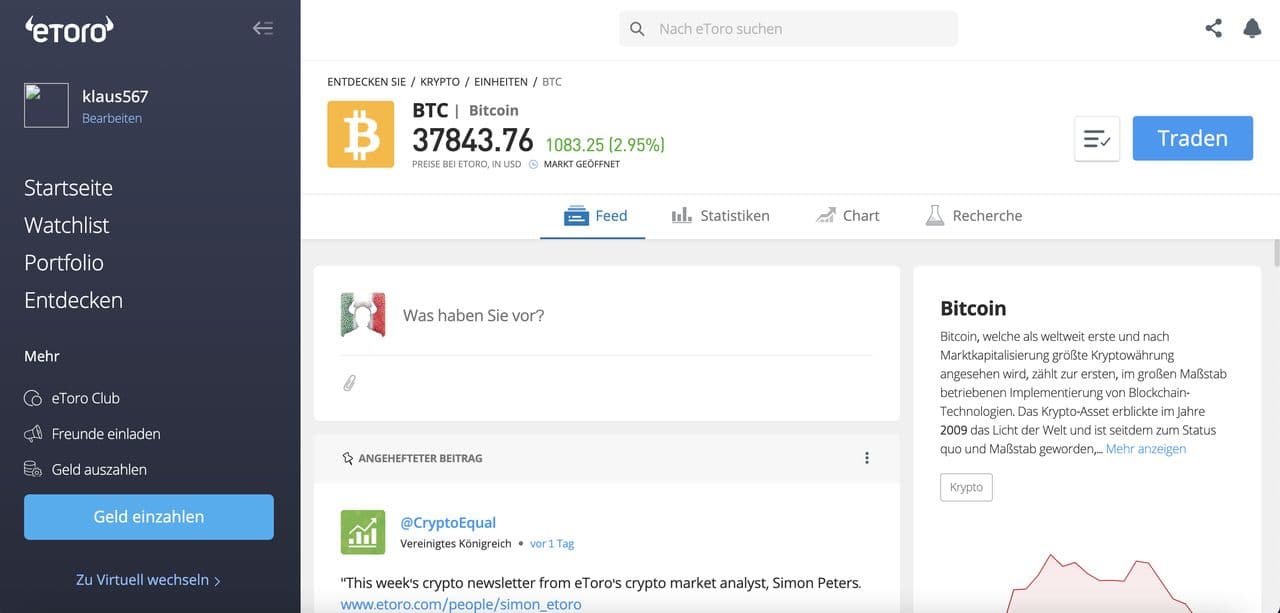Screen dimensions: 1280x613
Task: Open pinned post three-dot menu
Action: [x=867, y=458]
